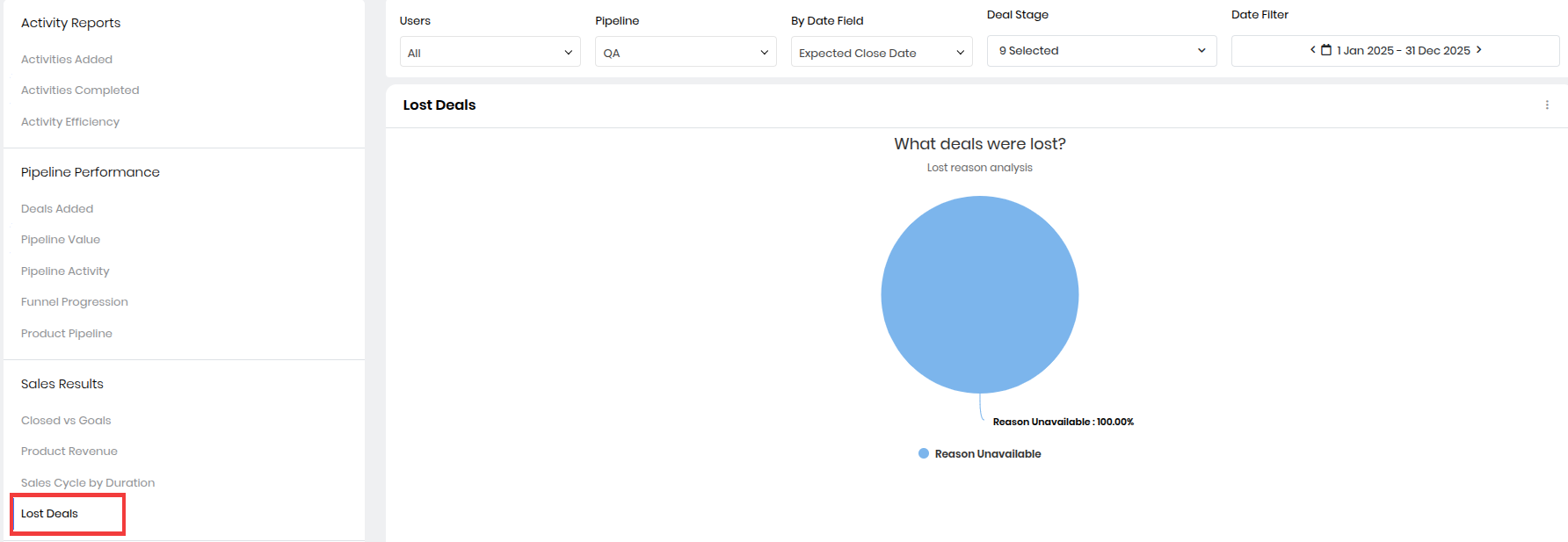
Task: Open Activities Completed report
Action: click(x=80, y=90)
